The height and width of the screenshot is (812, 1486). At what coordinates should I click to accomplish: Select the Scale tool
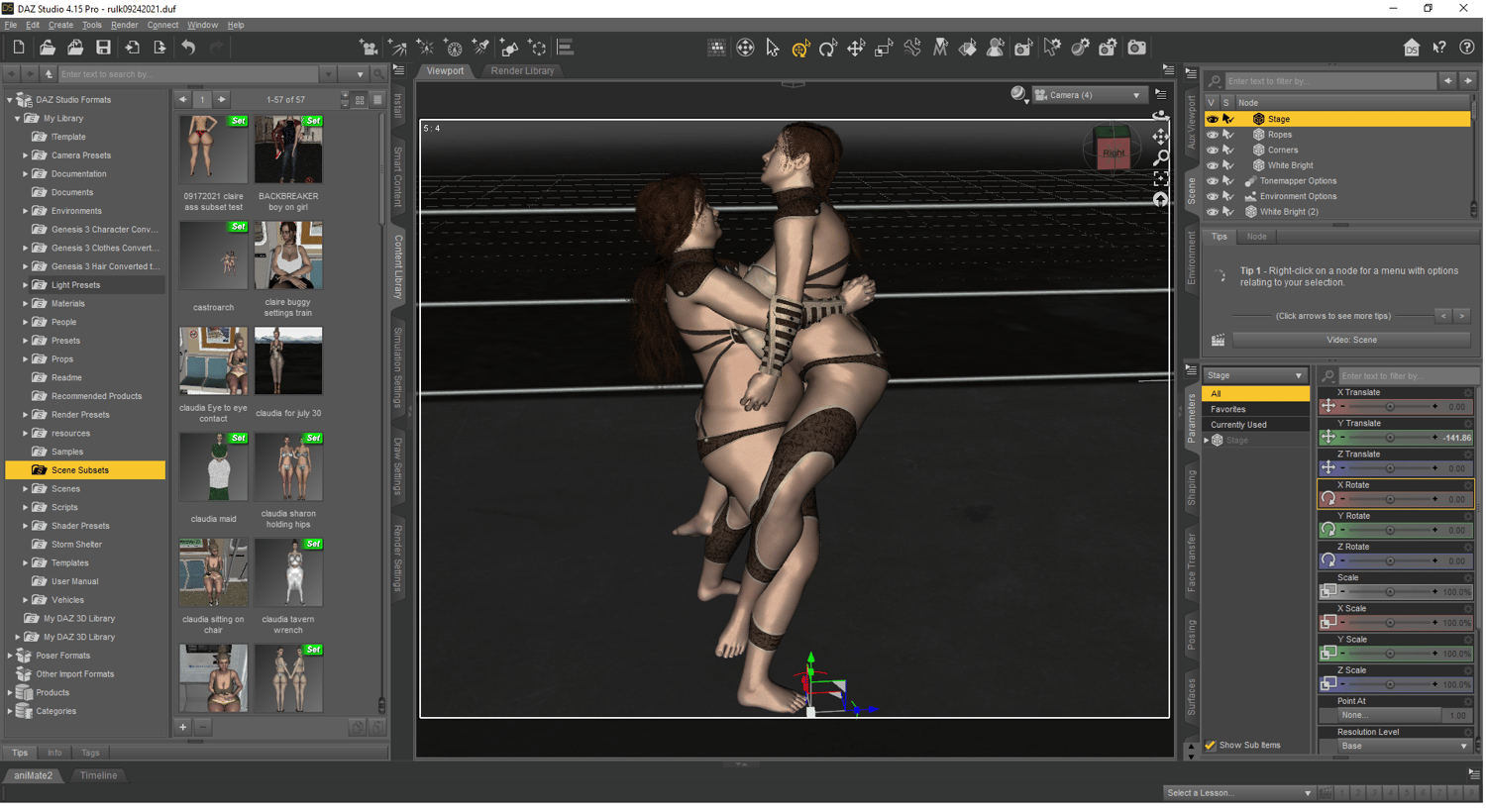point(884,48)
